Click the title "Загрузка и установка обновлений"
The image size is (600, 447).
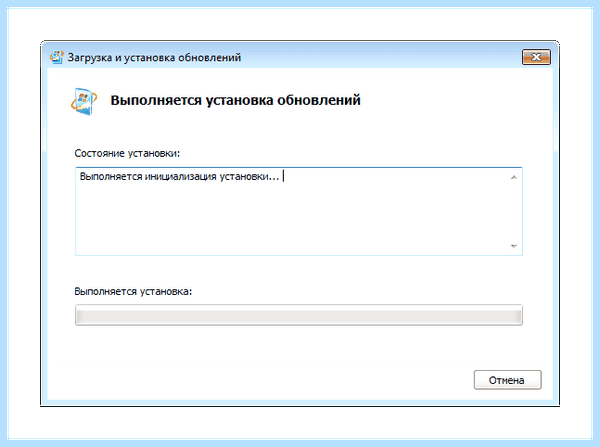pyautogui.click(x=154, y=57)
